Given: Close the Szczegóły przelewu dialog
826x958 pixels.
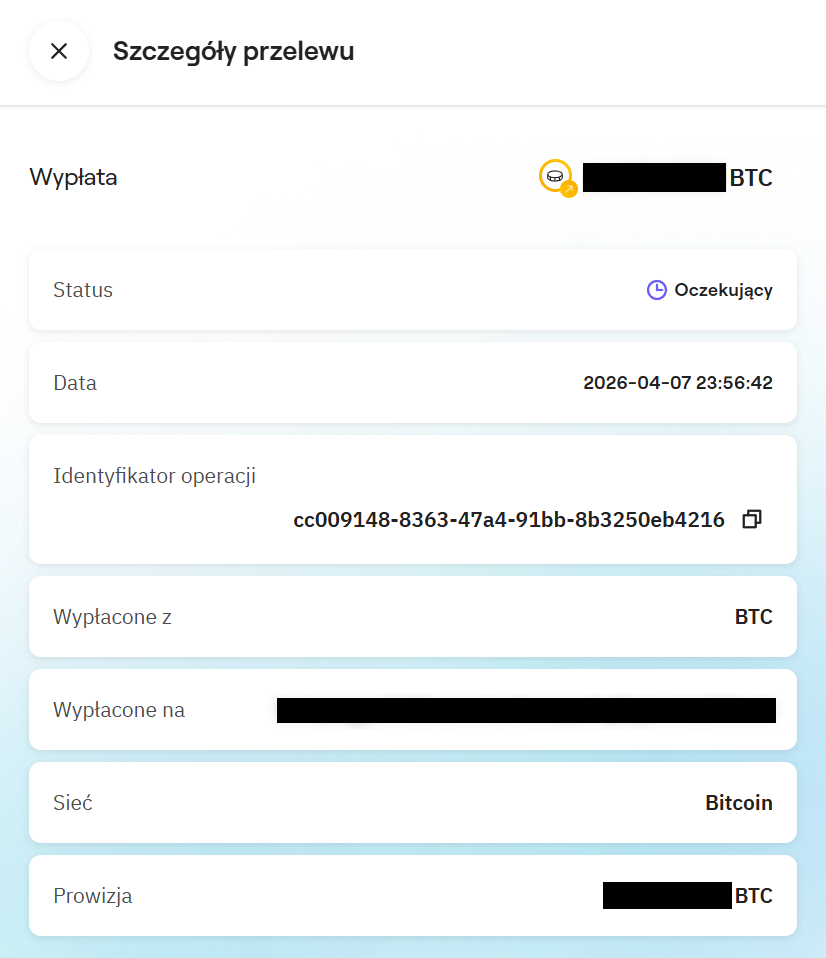Looking at the screenshot, I should 58,51.
